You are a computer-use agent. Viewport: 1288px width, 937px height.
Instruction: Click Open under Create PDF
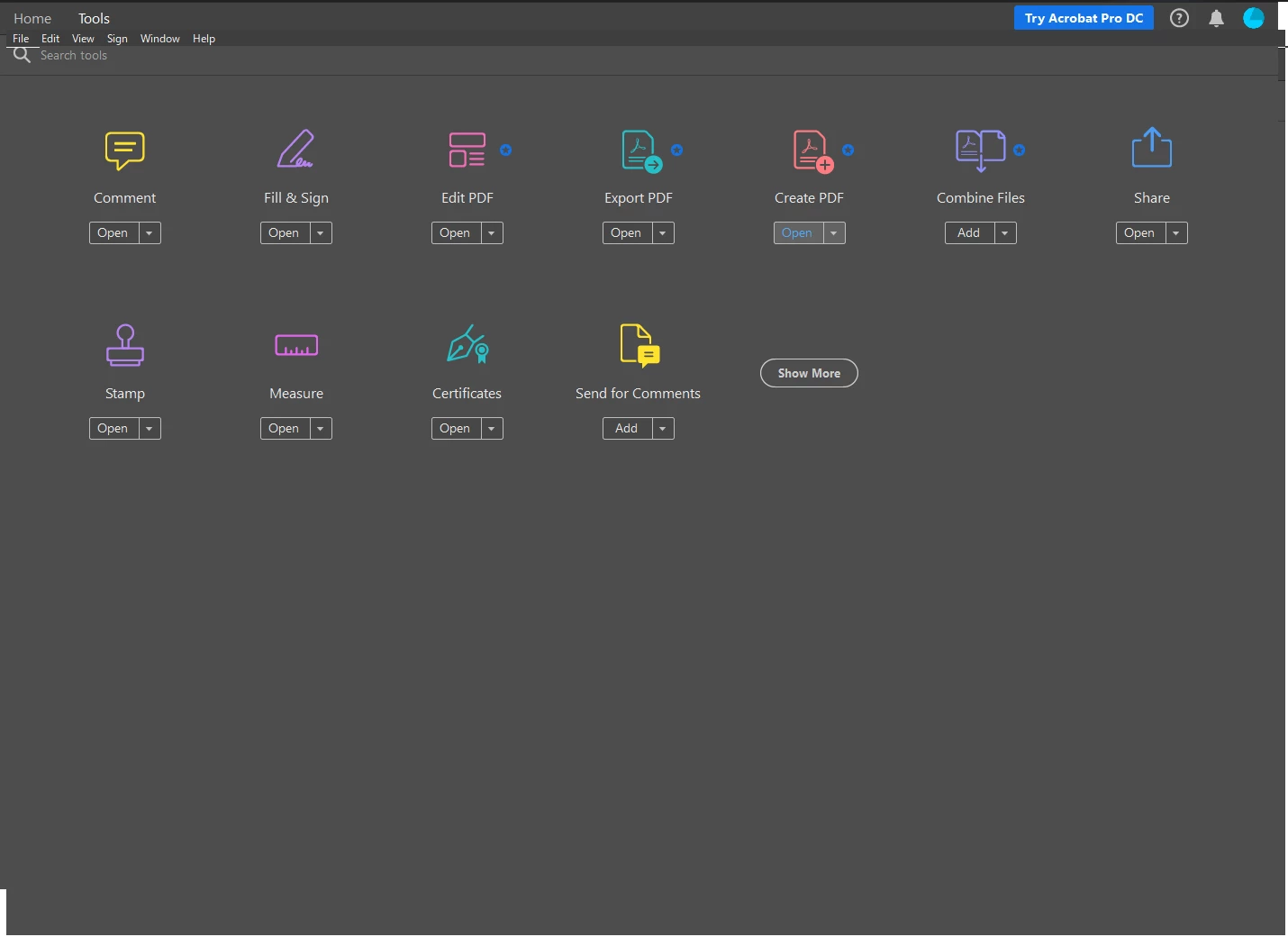798,233
